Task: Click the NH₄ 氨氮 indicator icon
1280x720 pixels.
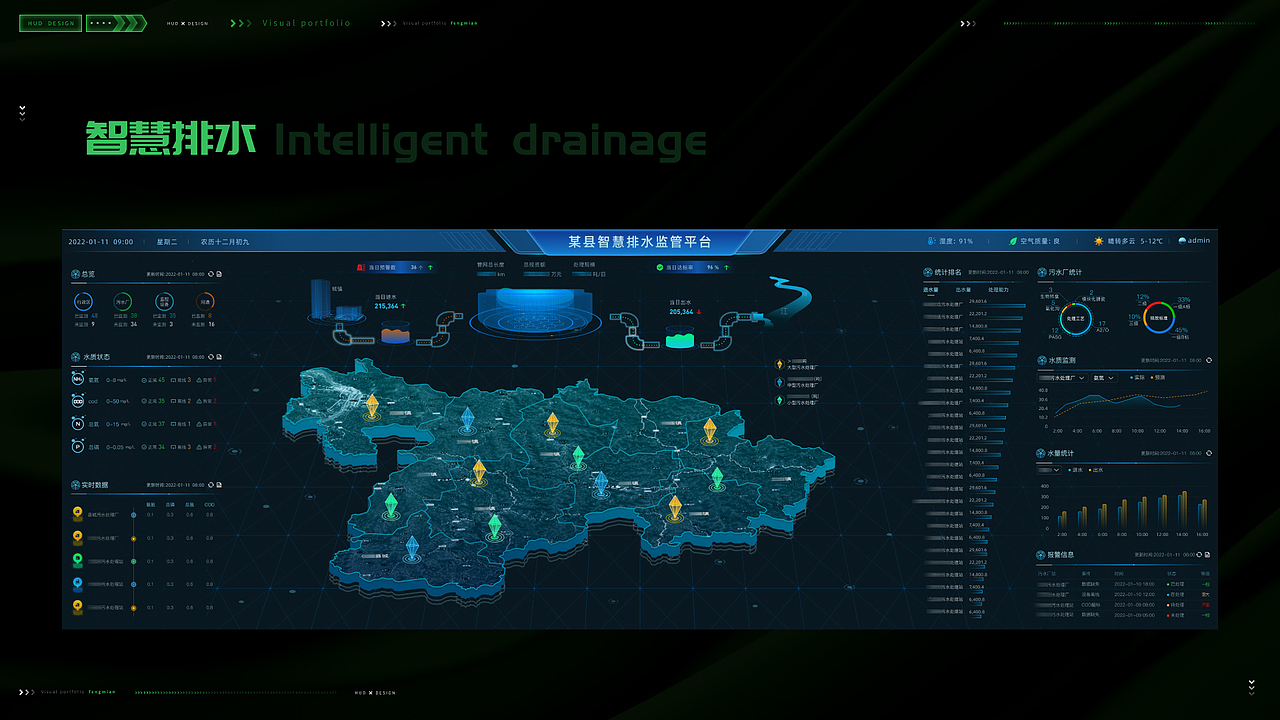Action: [78, 380]
